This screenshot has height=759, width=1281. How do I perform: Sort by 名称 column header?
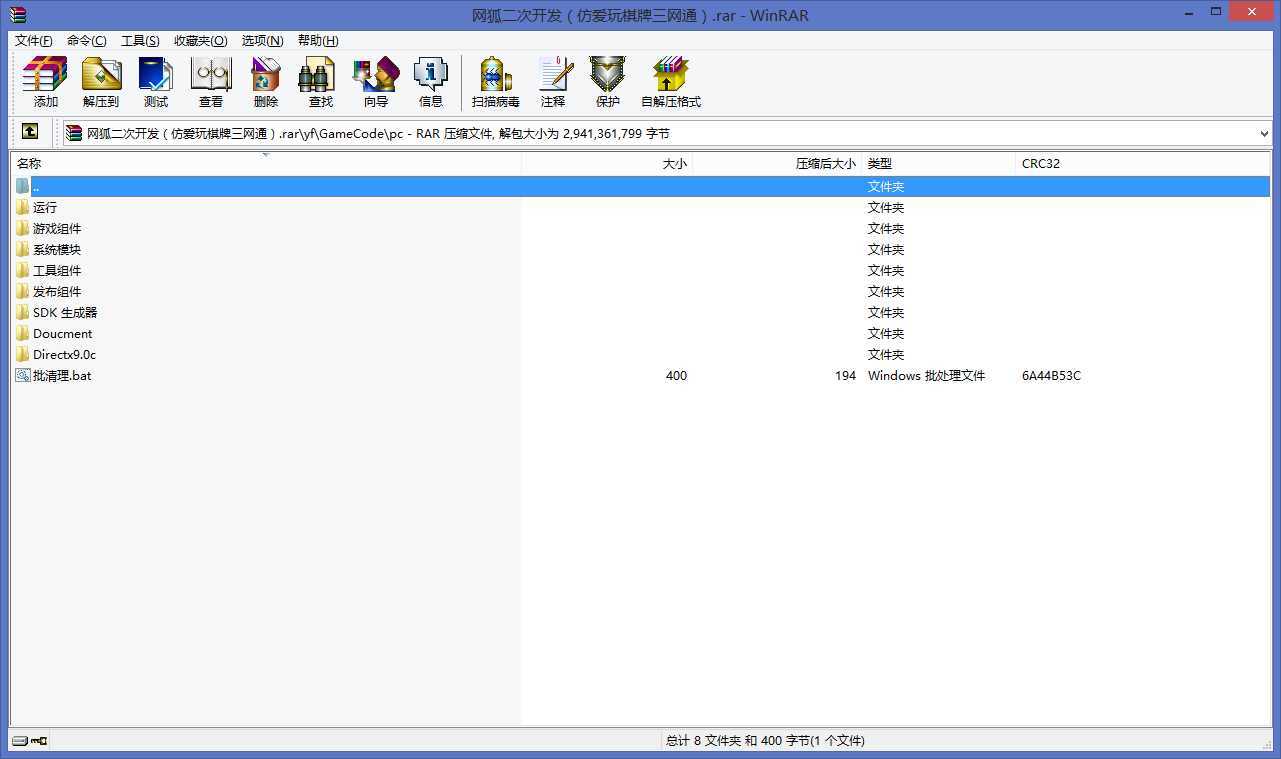point(30,163)
